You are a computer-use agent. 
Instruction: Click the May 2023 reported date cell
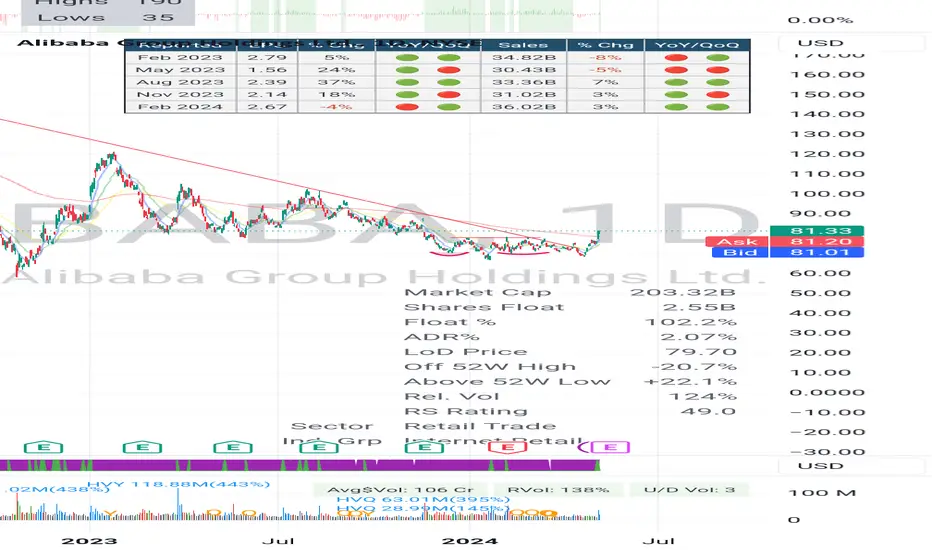pyautogui.click(x=180, y=70)
